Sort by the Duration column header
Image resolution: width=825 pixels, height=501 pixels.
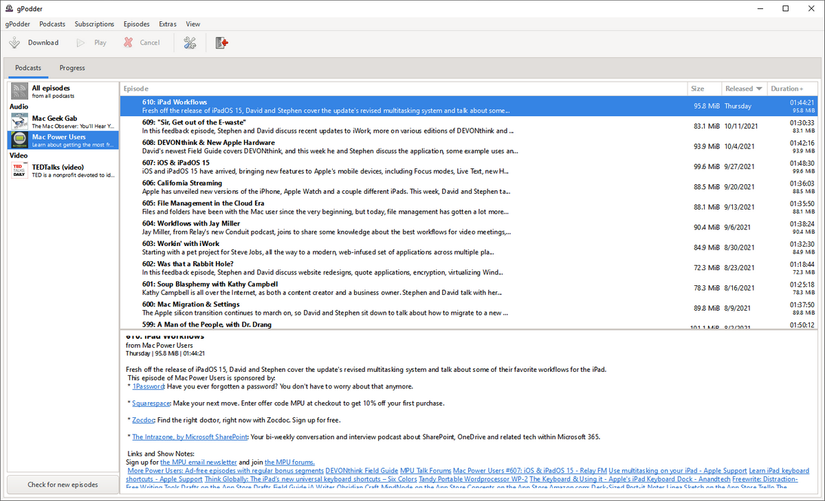click(x=792, y=88)
